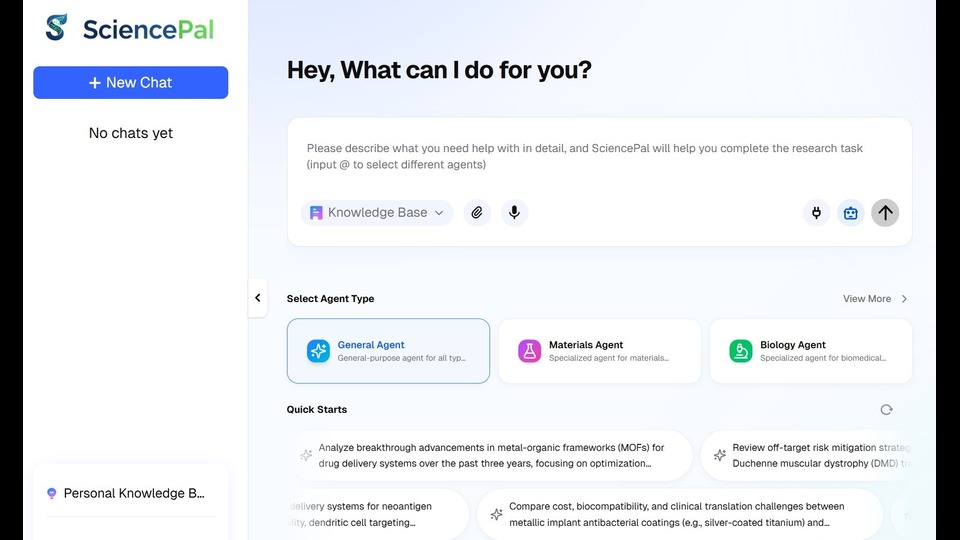Refresh the Quick Starts suggestions
The height and width of the screenshot is (540, 960).
pos(886,410)
